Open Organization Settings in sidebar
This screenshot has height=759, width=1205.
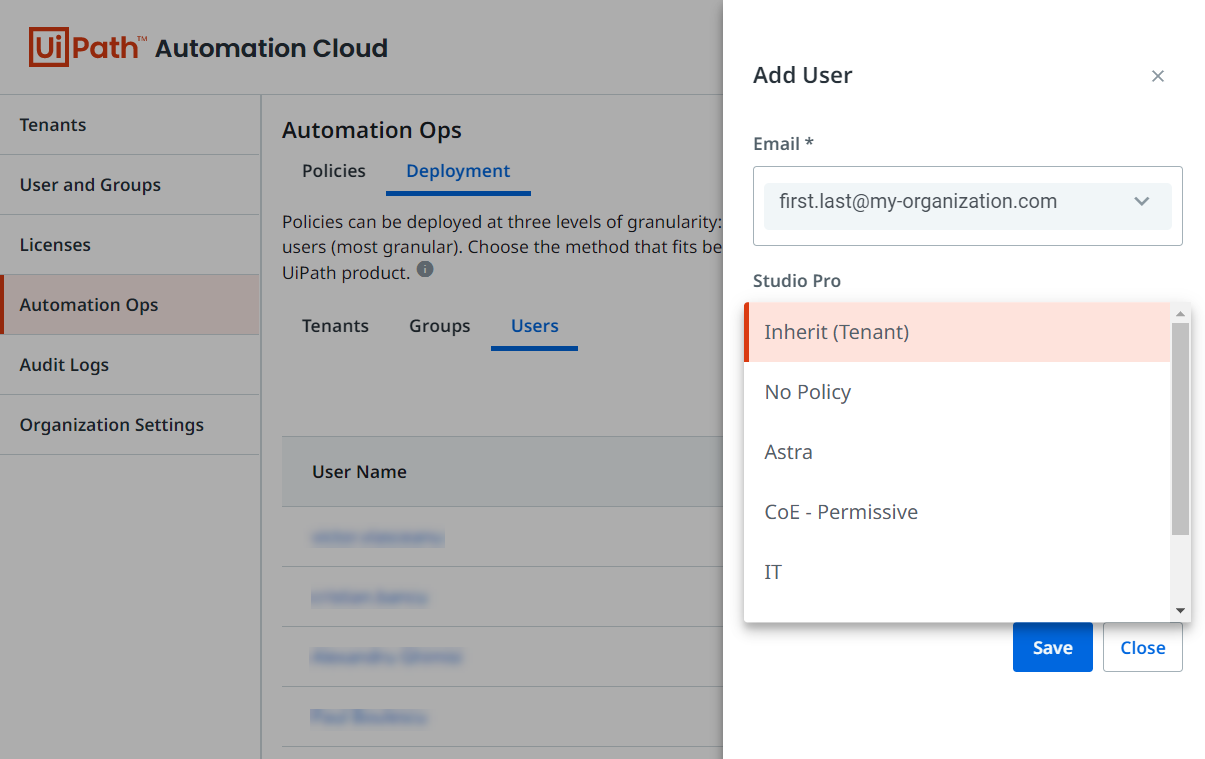[x=130, y=425]
